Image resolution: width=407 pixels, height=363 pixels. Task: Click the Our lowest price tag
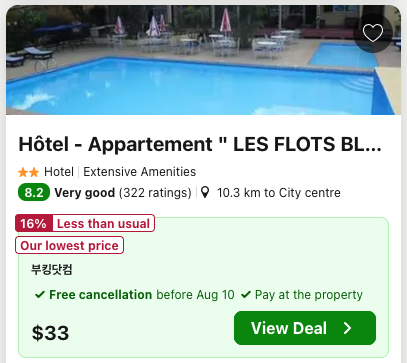click(69, 245)
